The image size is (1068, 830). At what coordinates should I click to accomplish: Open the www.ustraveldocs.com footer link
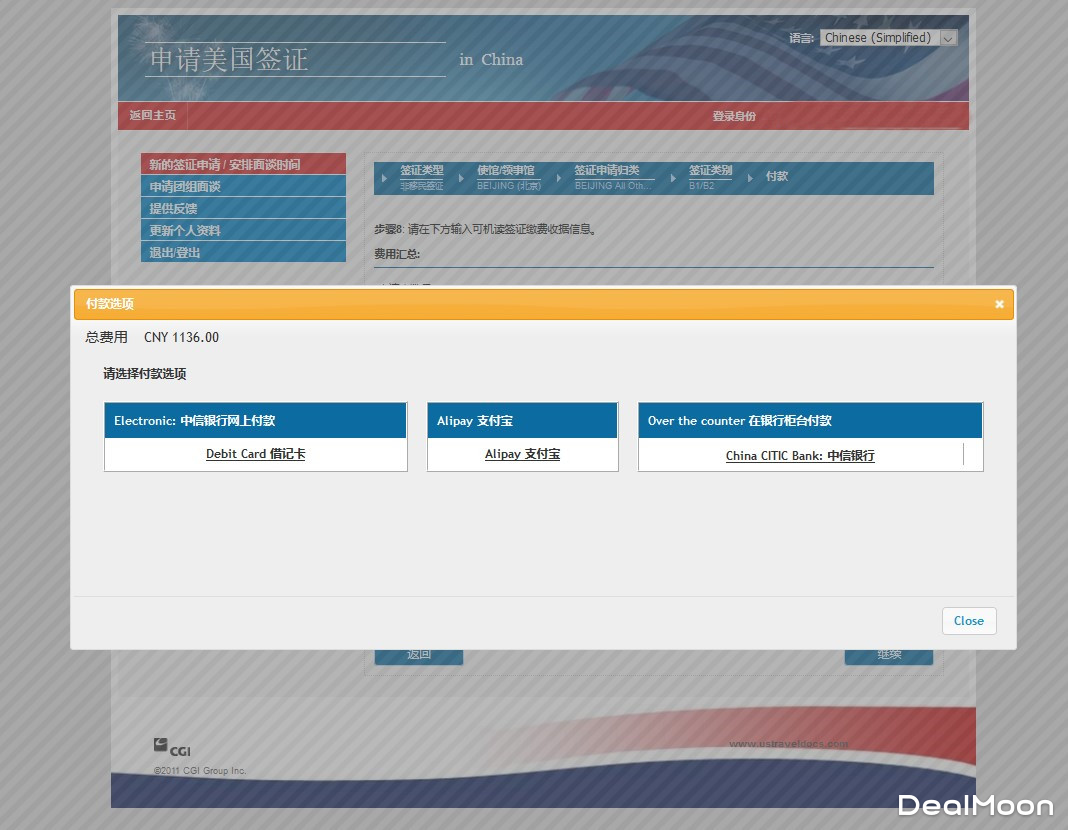(x=788, y=743)
